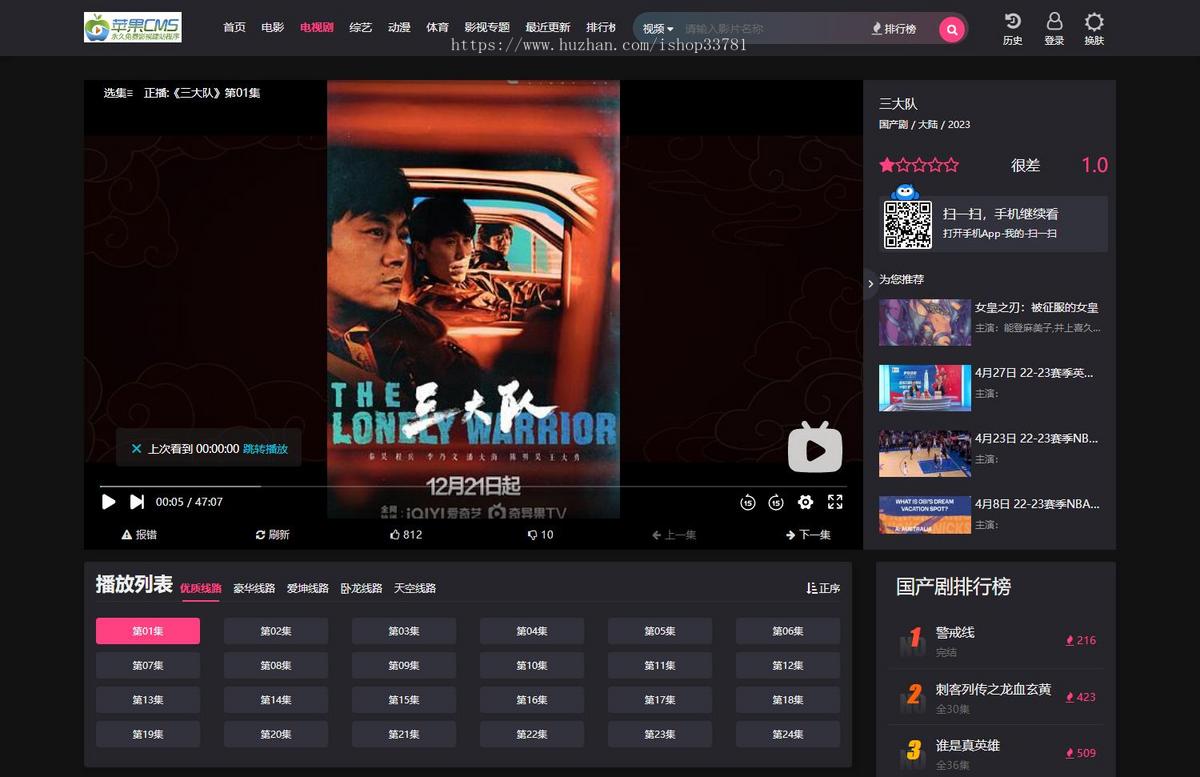Dismiss the 上次看到 resume notice
The height and width of the screenshot is (777, 1200).
pyautogui.click(x=136, y=449)
